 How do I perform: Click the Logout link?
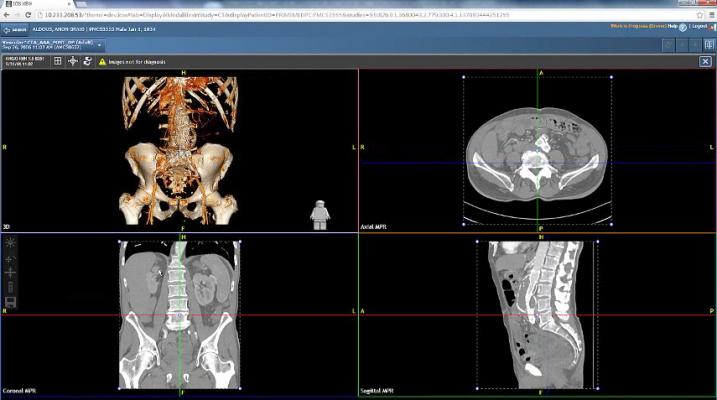pos(699,27)
